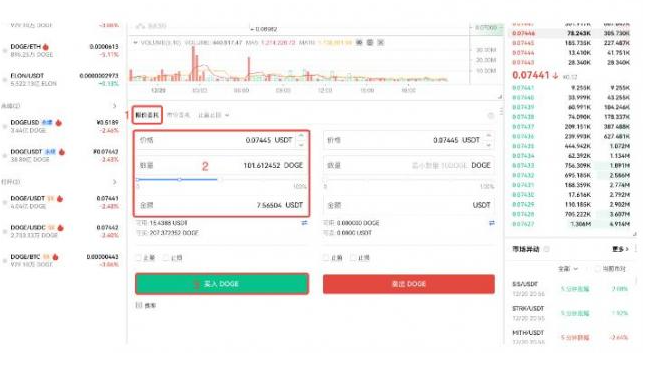The image size is (656, 366).
Task: Click the sell total USDT field
Action: [409, 205]
